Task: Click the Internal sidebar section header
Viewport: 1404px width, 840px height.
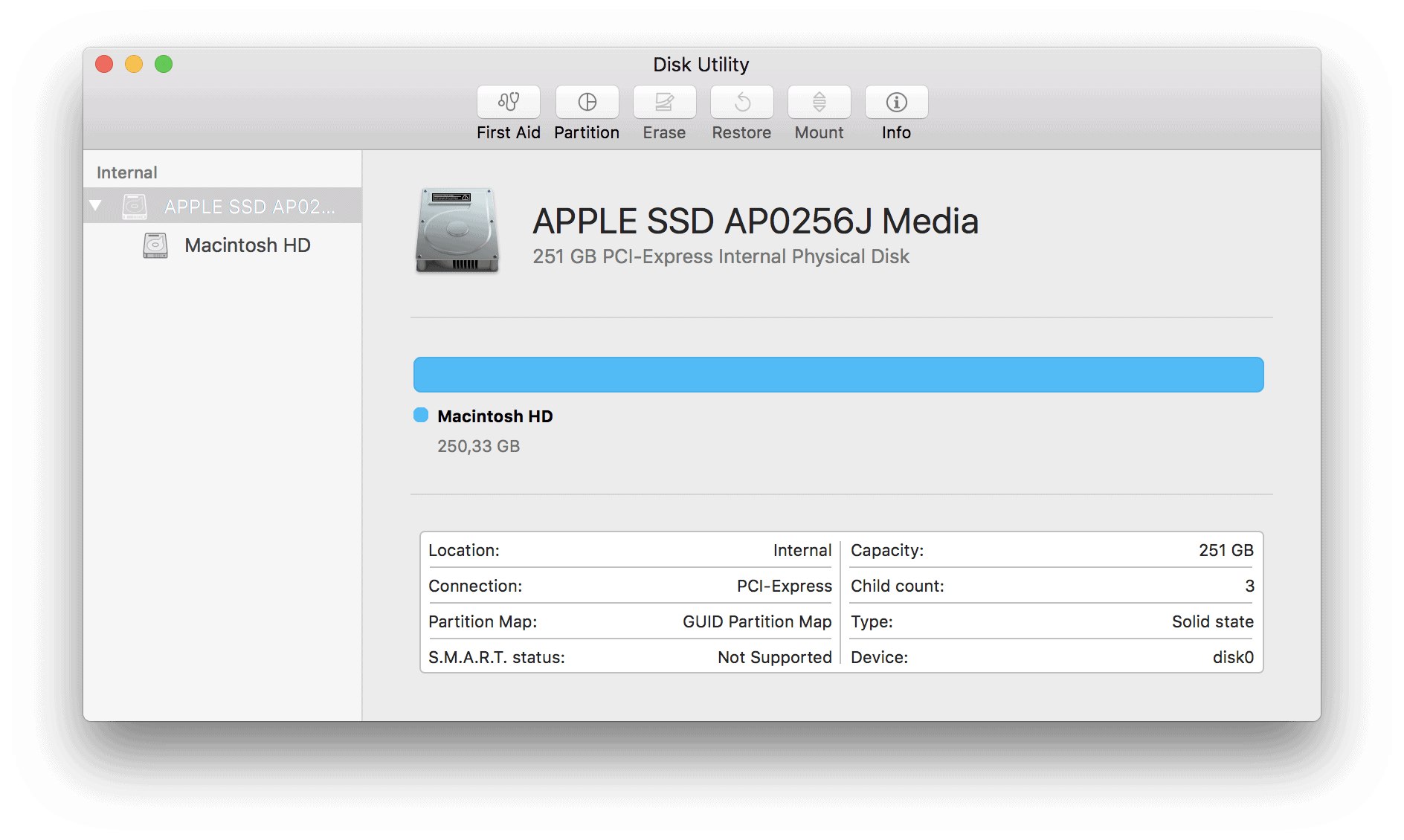Action: [126, 172]
